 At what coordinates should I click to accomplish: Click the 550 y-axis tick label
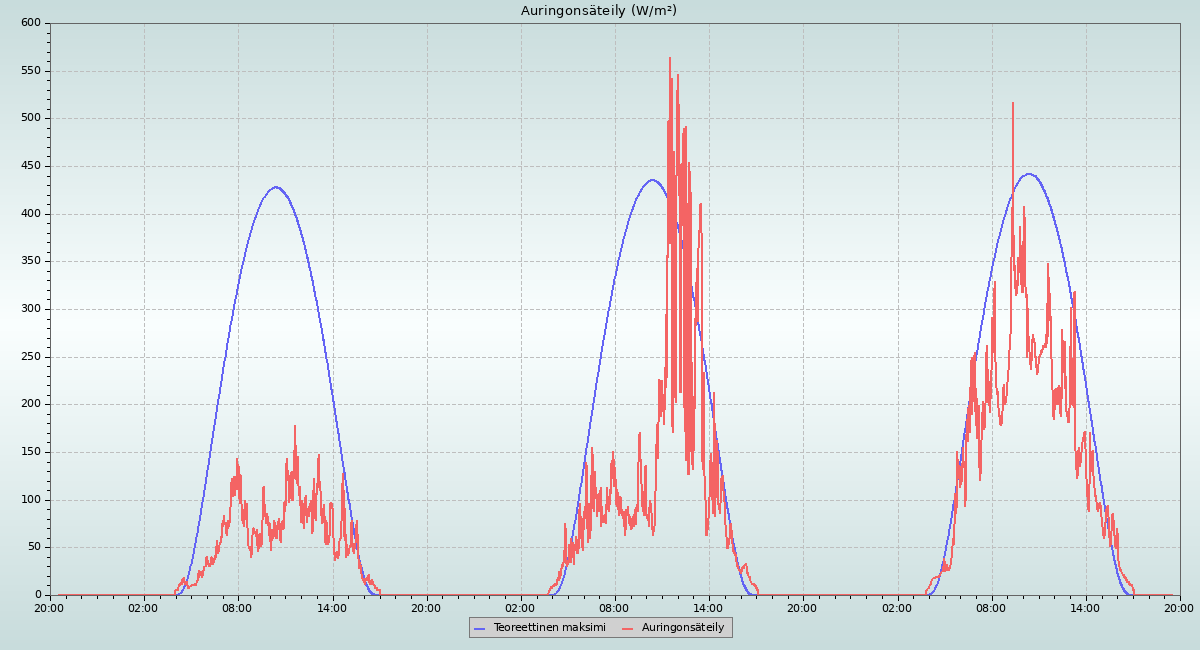pyautogui.click(x=30, y=71)
